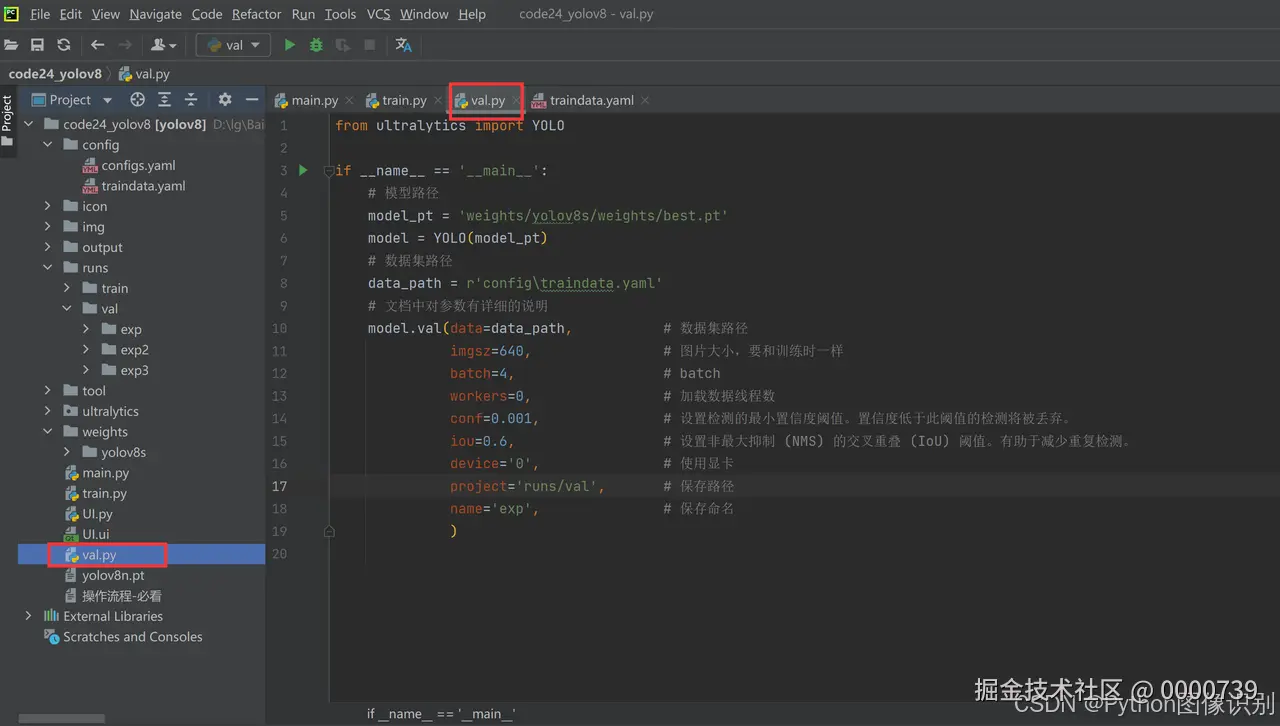Click the model_pt path string on line 5
This screenshot has height=726, width=1280.
(593, 216)
